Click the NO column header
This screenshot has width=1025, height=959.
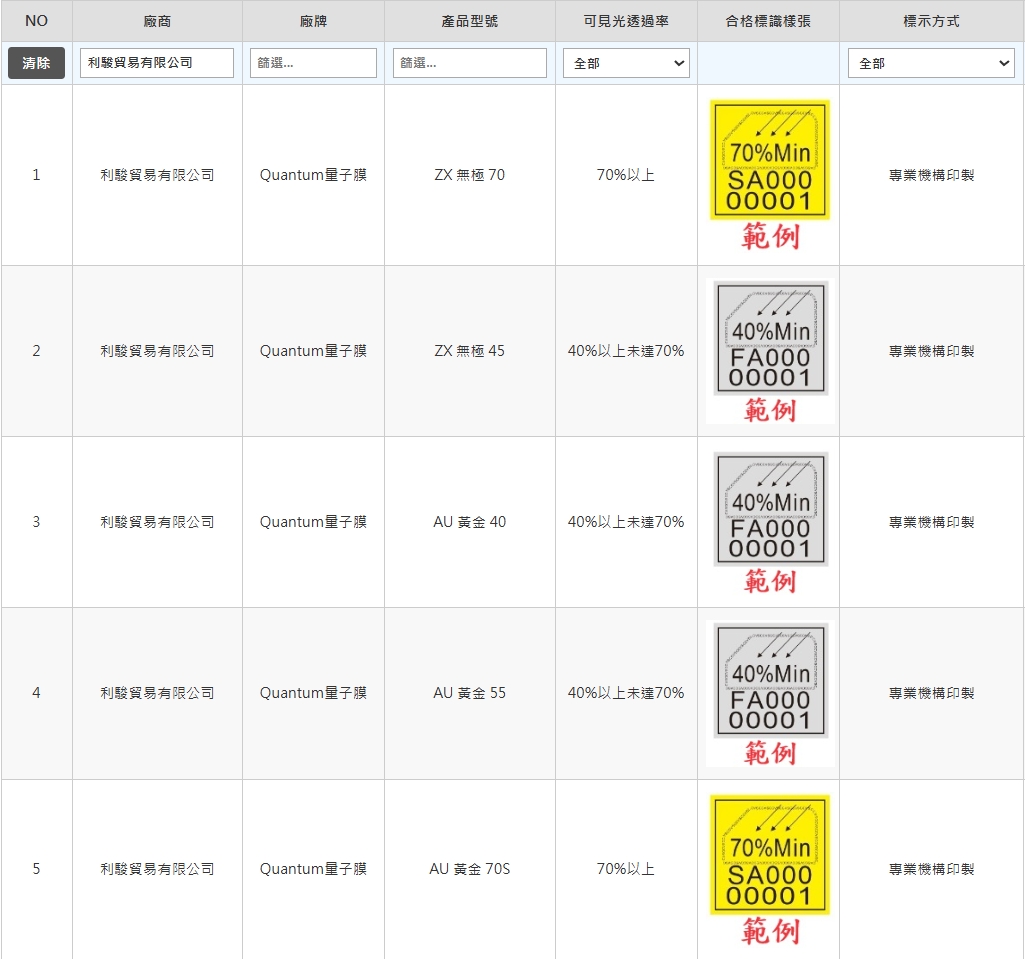[x=36, y=21]
